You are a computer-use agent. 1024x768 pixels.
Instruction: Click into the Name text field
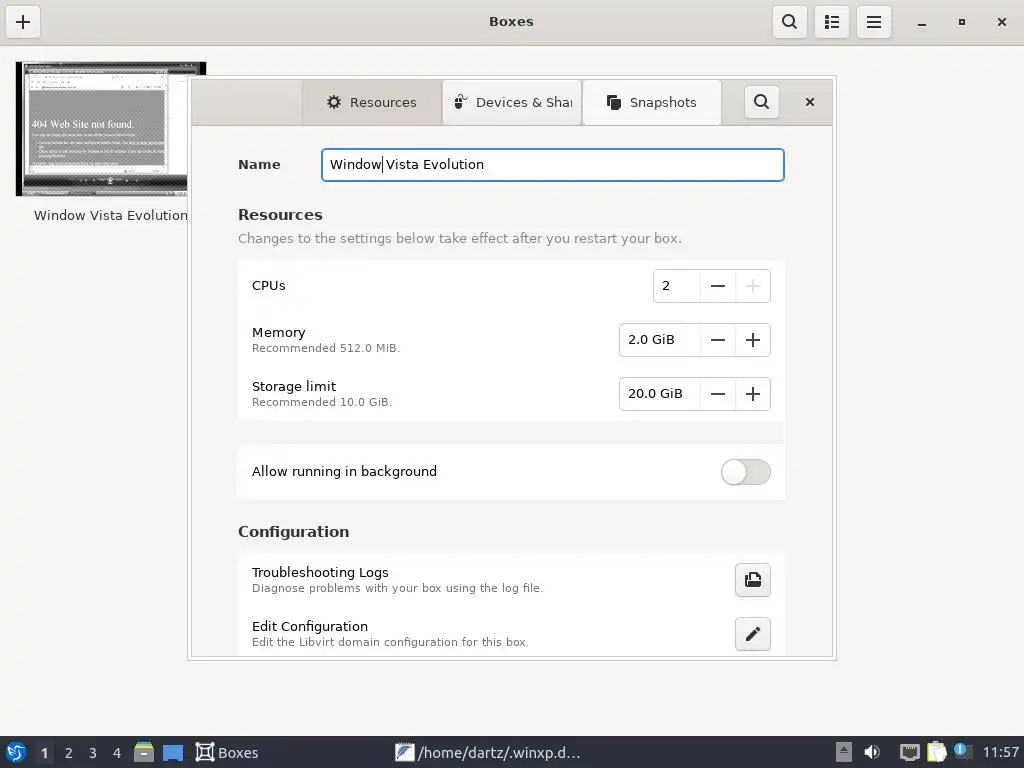pos(552,165)
